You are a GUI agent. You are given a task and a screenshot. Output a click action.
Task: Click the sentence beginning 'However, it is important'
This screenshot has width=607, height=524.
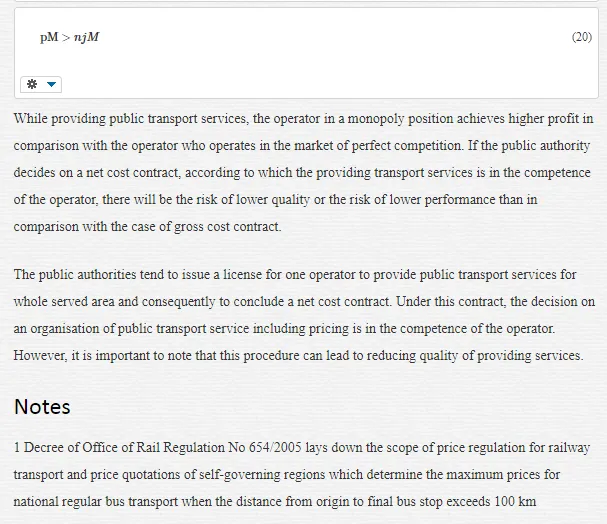(298, 356)
